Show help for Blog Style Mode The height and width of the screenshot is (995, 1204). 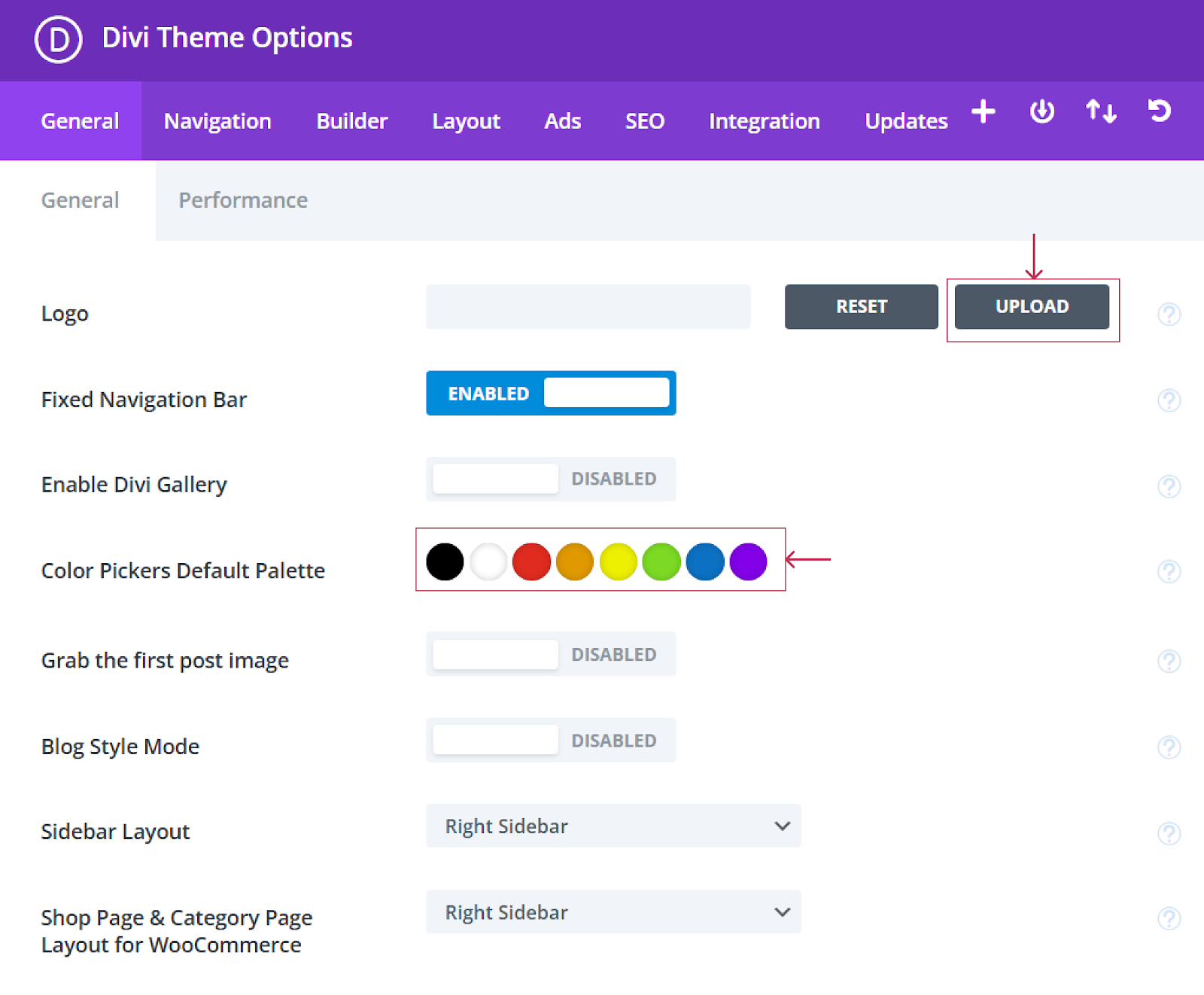tap(1169, 747)
